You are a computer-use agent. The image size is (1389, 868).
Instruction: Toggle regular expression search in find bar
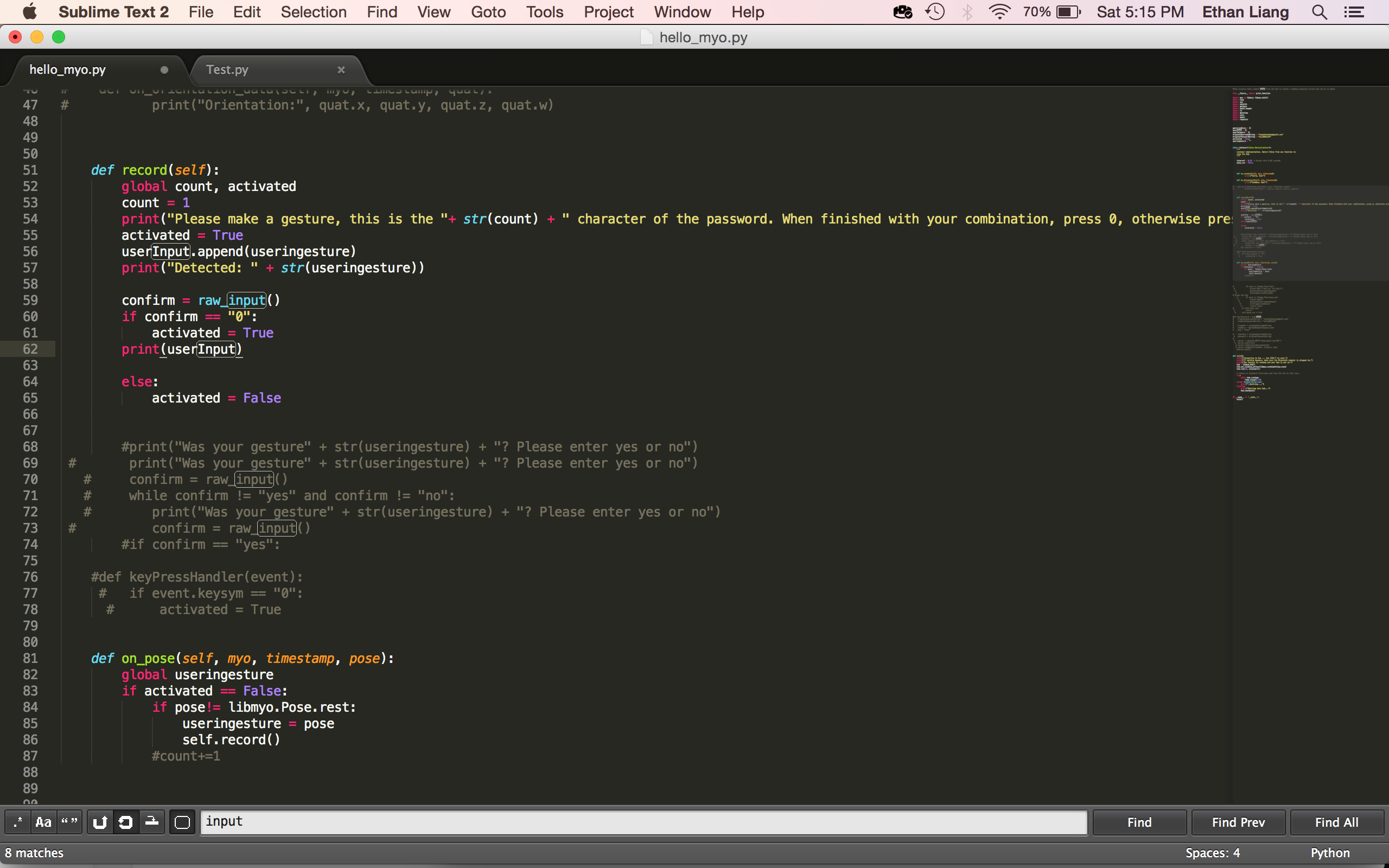click(x=18, y=822)
